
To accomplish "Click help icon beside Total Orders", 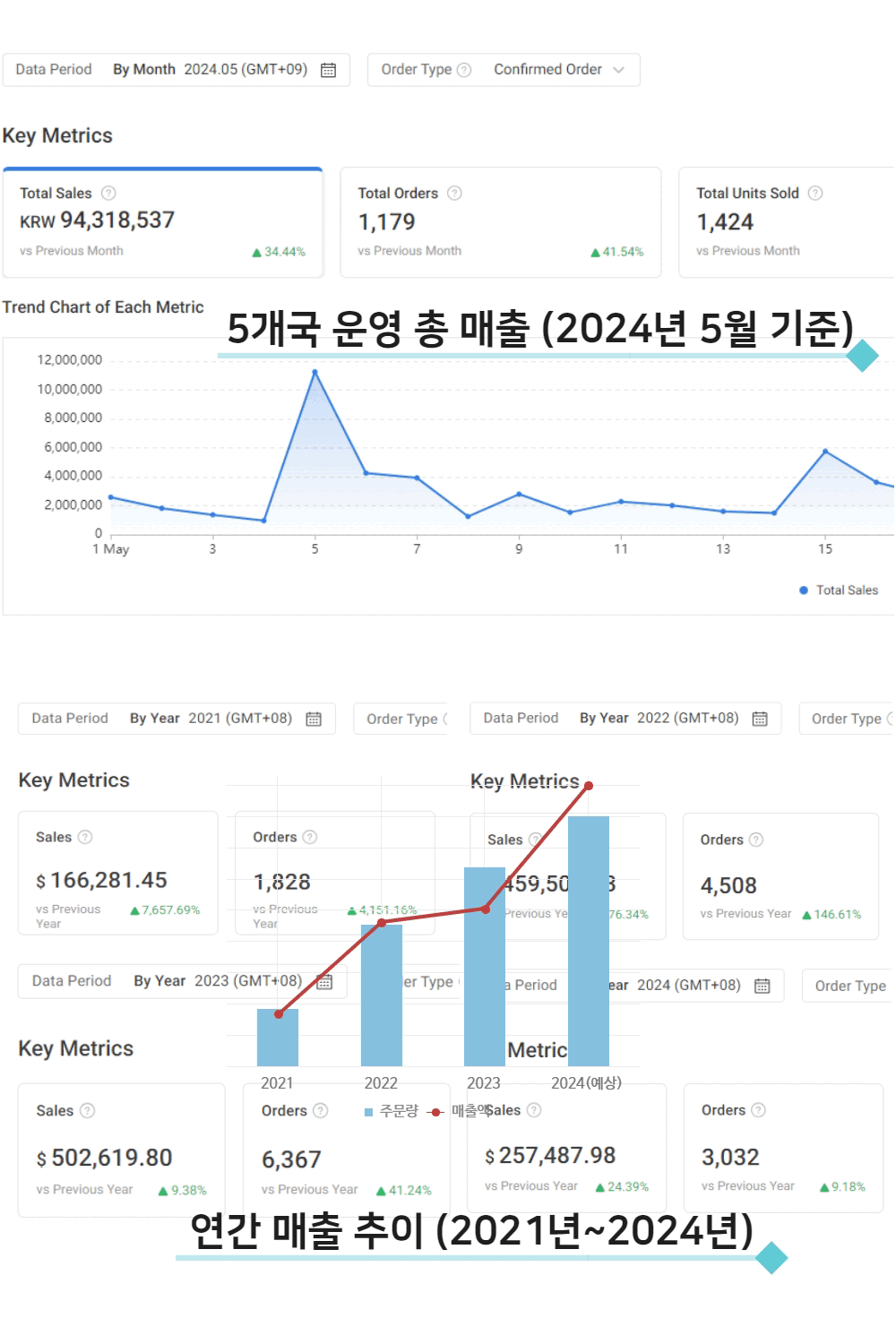I will coord(454,193).
